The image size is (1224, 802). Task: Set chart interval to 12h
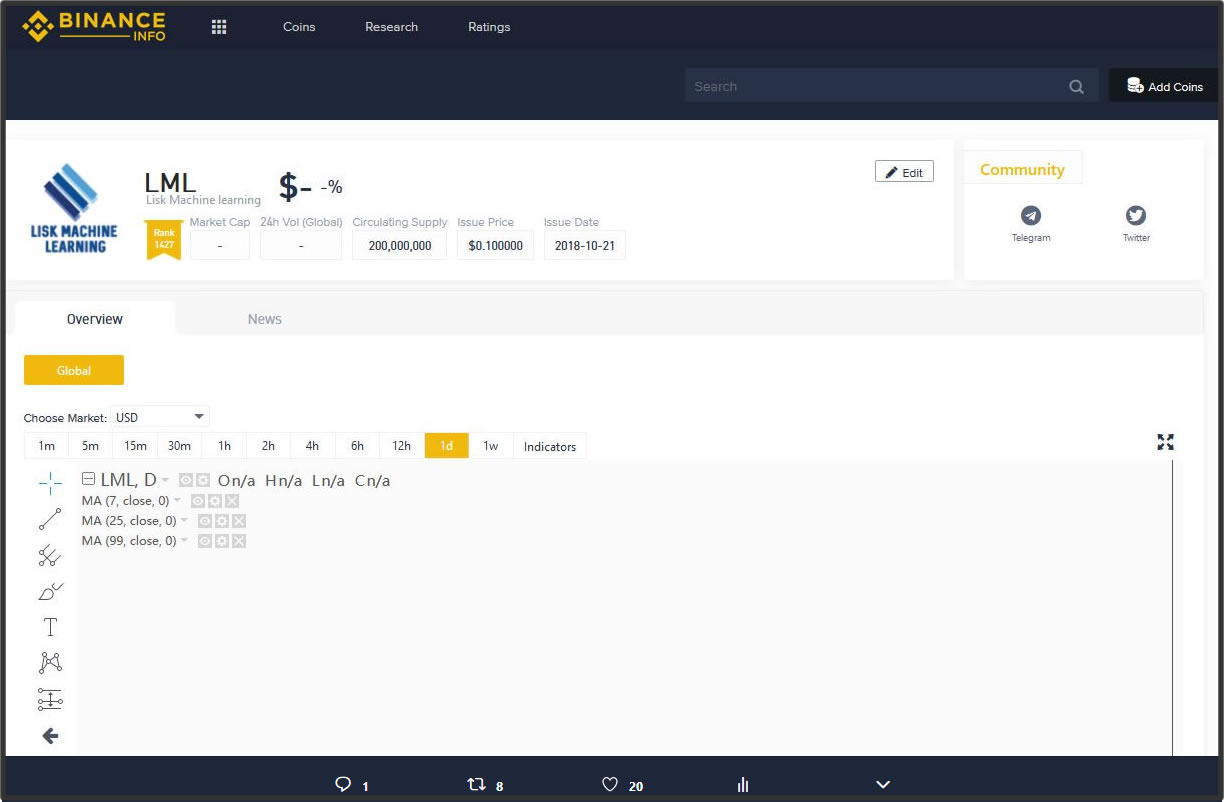(401, 446)
